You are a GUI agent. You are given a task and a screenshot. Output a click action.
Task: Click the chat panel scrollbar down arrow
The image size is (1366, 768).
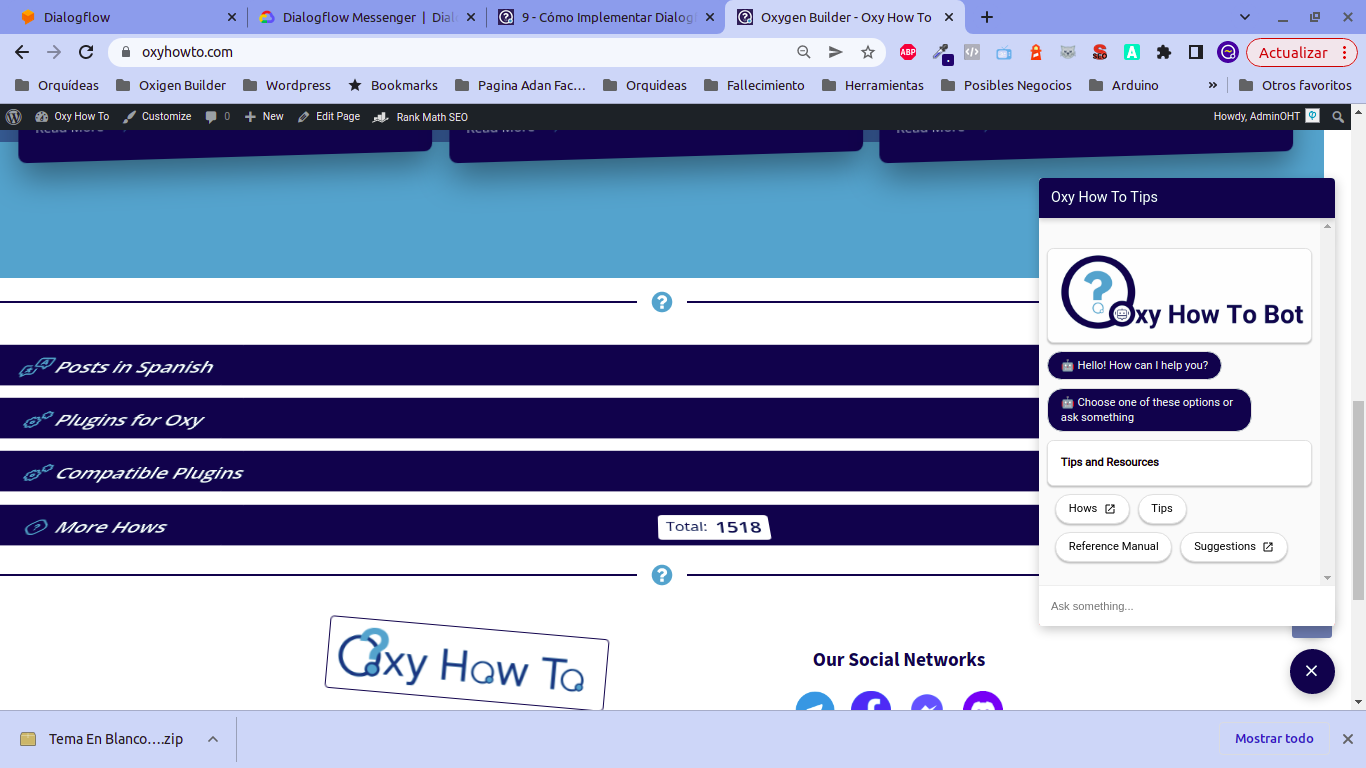[1328, 578]
